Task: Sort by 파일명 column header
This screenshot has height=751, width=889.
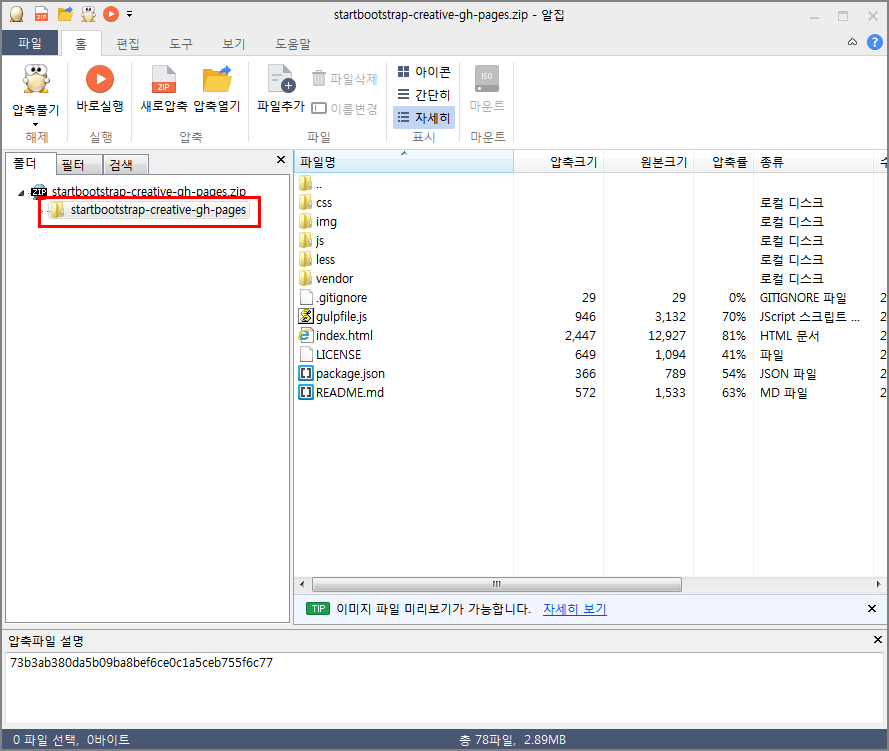Action: [404, 162]
